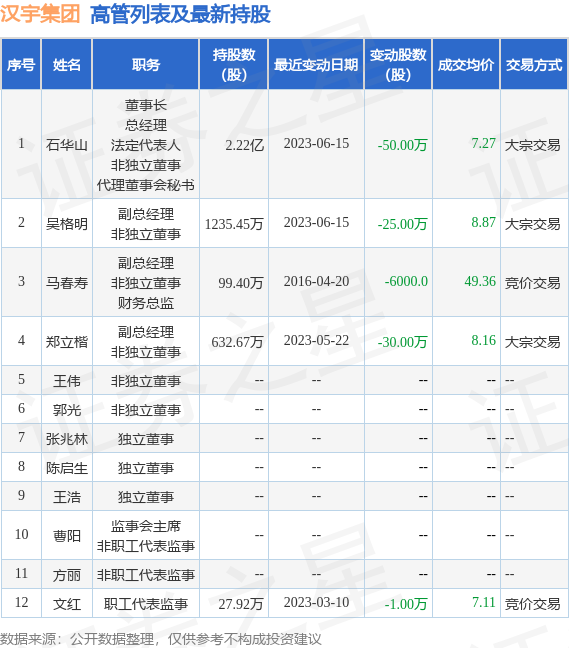Viewport: 569px width, 648px height.
Task: Click the 监事会主席 position text
Action: (146, 526)
